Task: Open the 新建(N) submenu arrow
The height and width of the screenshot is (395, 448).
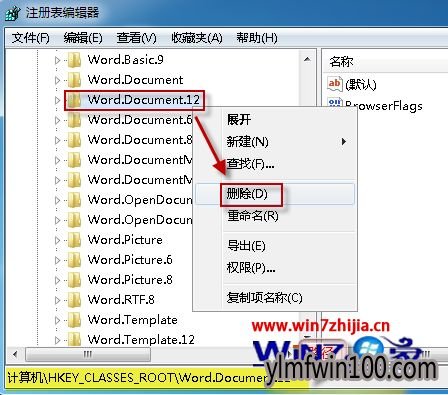Action: 344,142
